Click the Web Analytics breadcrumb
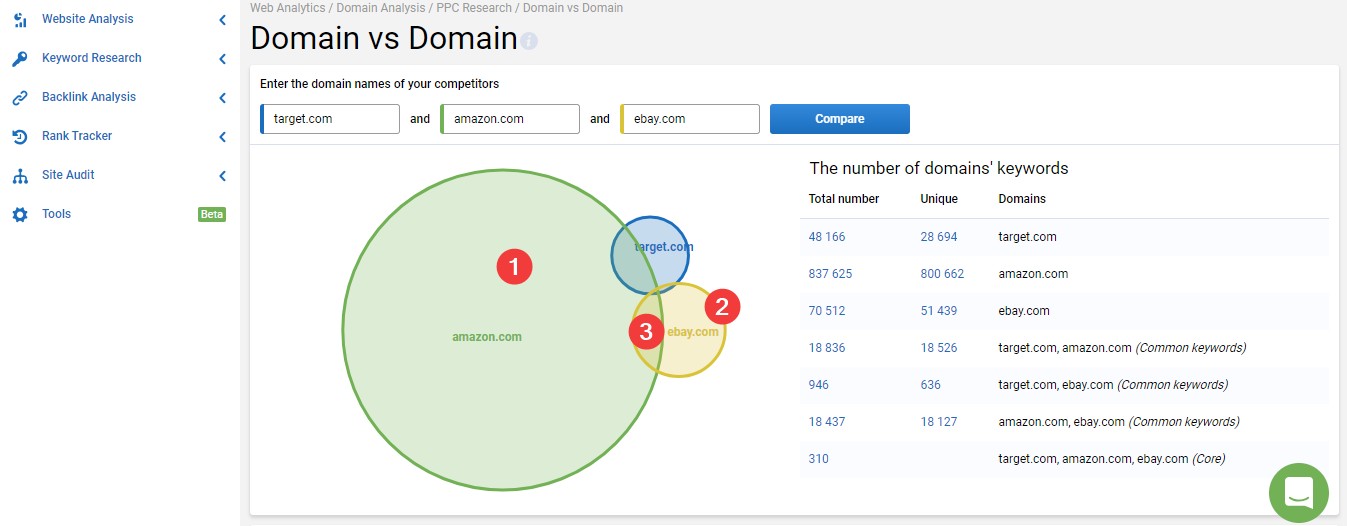The height and width of the screenshot is (526, 1347). coord(287,8)
